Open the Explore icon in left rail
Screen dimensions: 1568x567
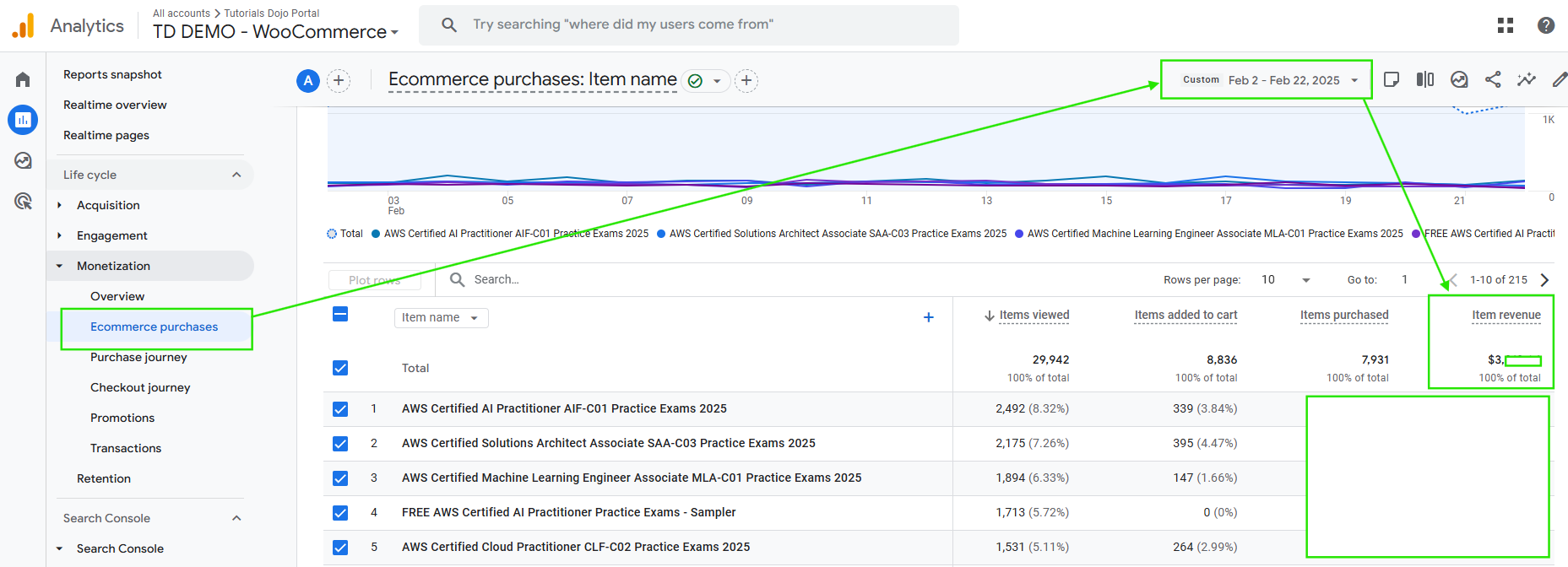point(23,160)
